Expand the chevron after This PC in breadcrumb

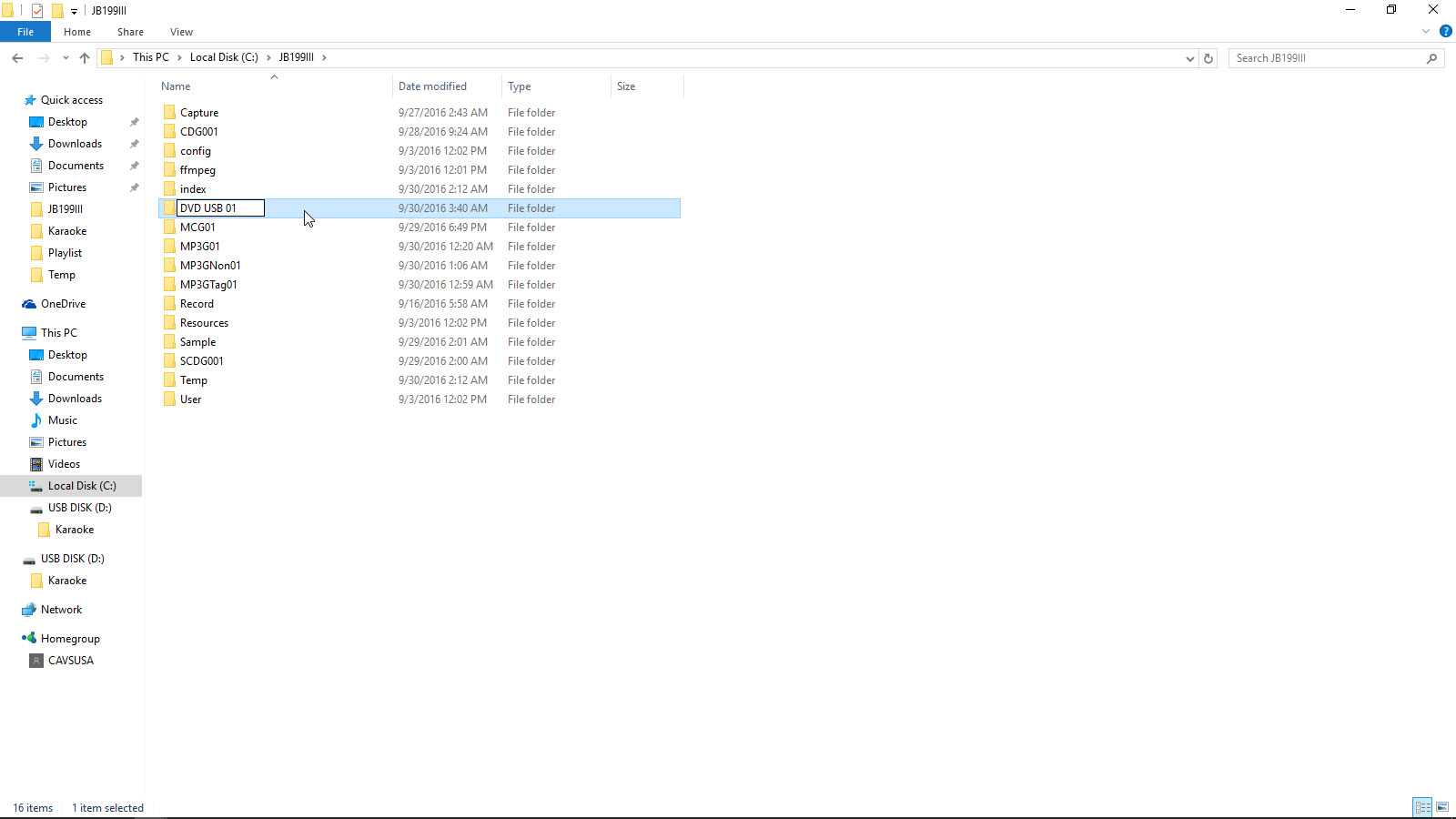pos(179,57)
